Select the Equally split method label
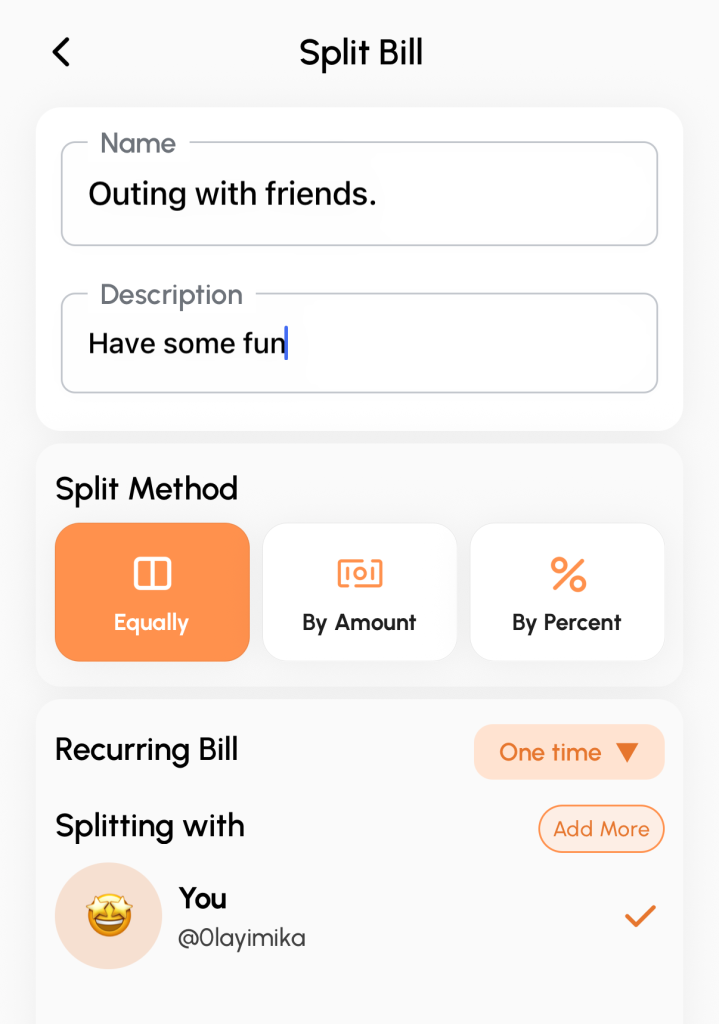The height and width of the screenshot is (1024, 719). coord(151,623)
